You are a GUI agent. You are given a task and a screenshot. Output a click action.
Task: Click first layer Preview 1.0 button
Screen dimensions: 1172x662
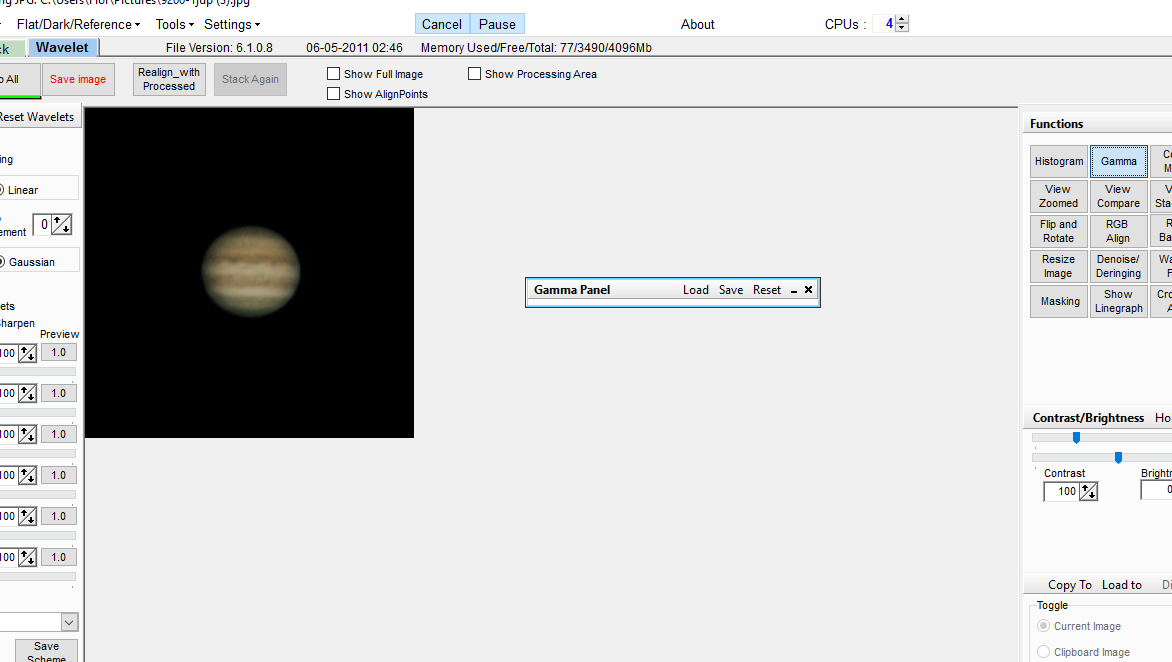coord(58,353)
